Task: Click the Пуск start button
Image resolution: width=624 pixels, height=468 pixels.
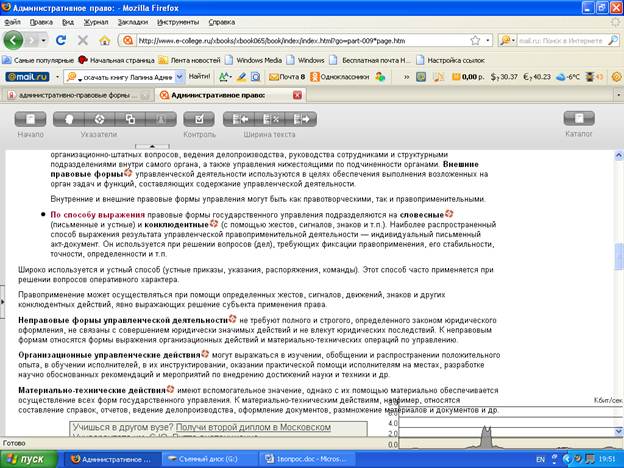Action: [x=29, y=459]
